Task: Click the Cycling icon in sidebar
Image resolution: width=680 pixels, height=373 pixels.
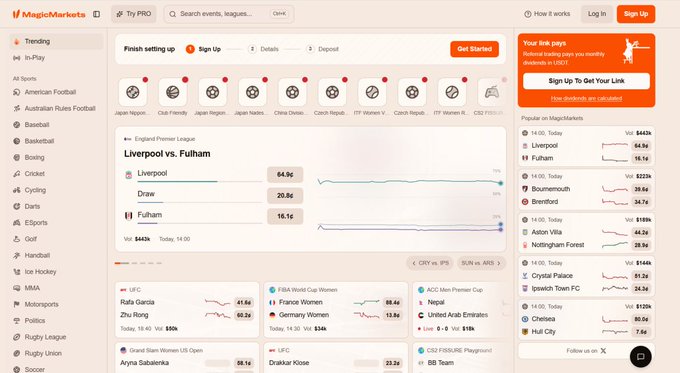Action: (x=16, y=190)
